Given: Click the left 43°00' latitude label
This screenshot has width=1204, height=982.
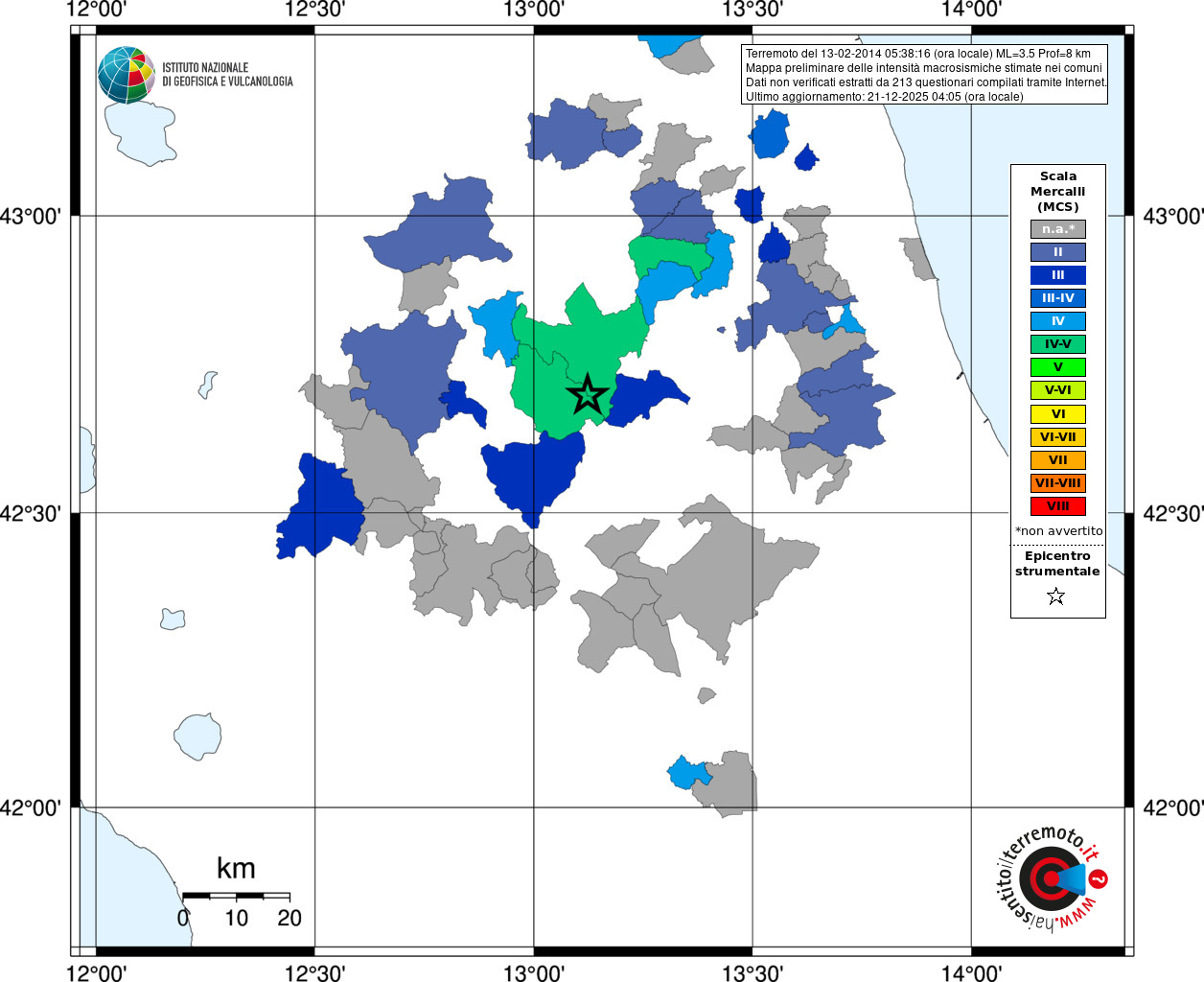Looking at the screenshot, I should [x=30, y=216].
